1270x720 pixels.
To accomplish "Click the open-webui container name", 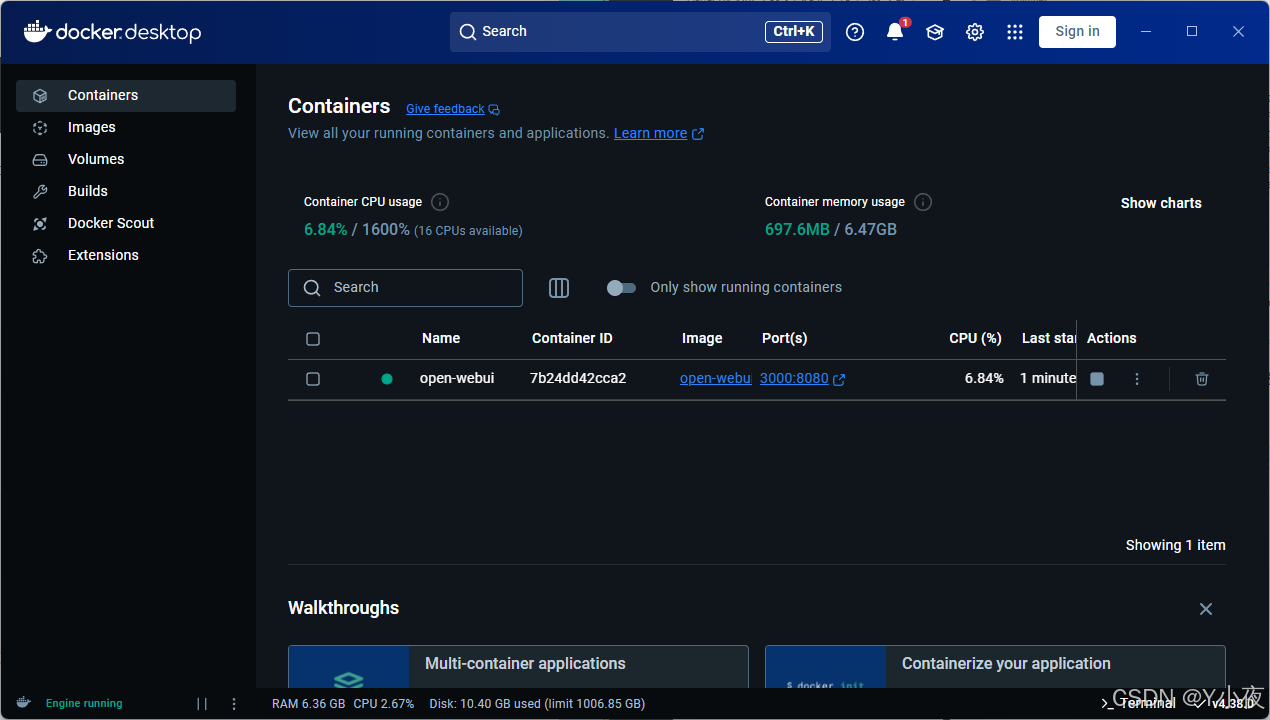I will 457,379.
